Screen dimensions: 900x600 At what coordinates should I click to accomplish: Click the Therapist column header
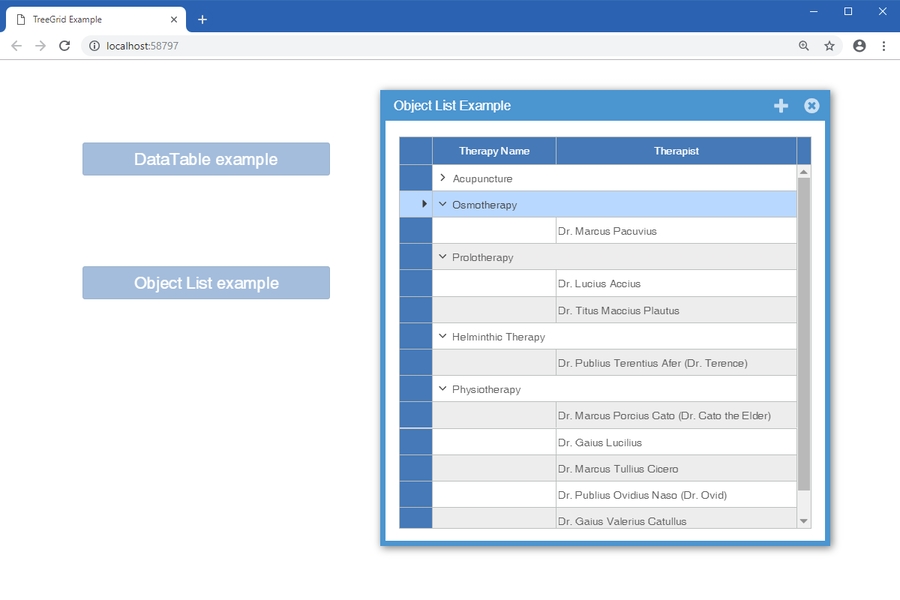[x=676, y=151]
